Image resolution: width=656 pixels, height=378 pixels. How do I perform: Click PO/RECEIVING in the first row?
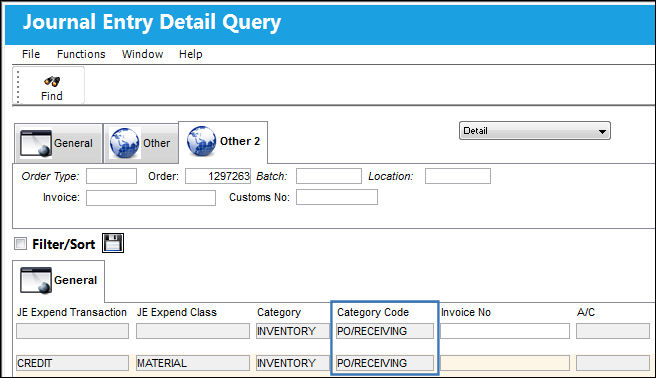pyautogui.click(x=384, y=331)
